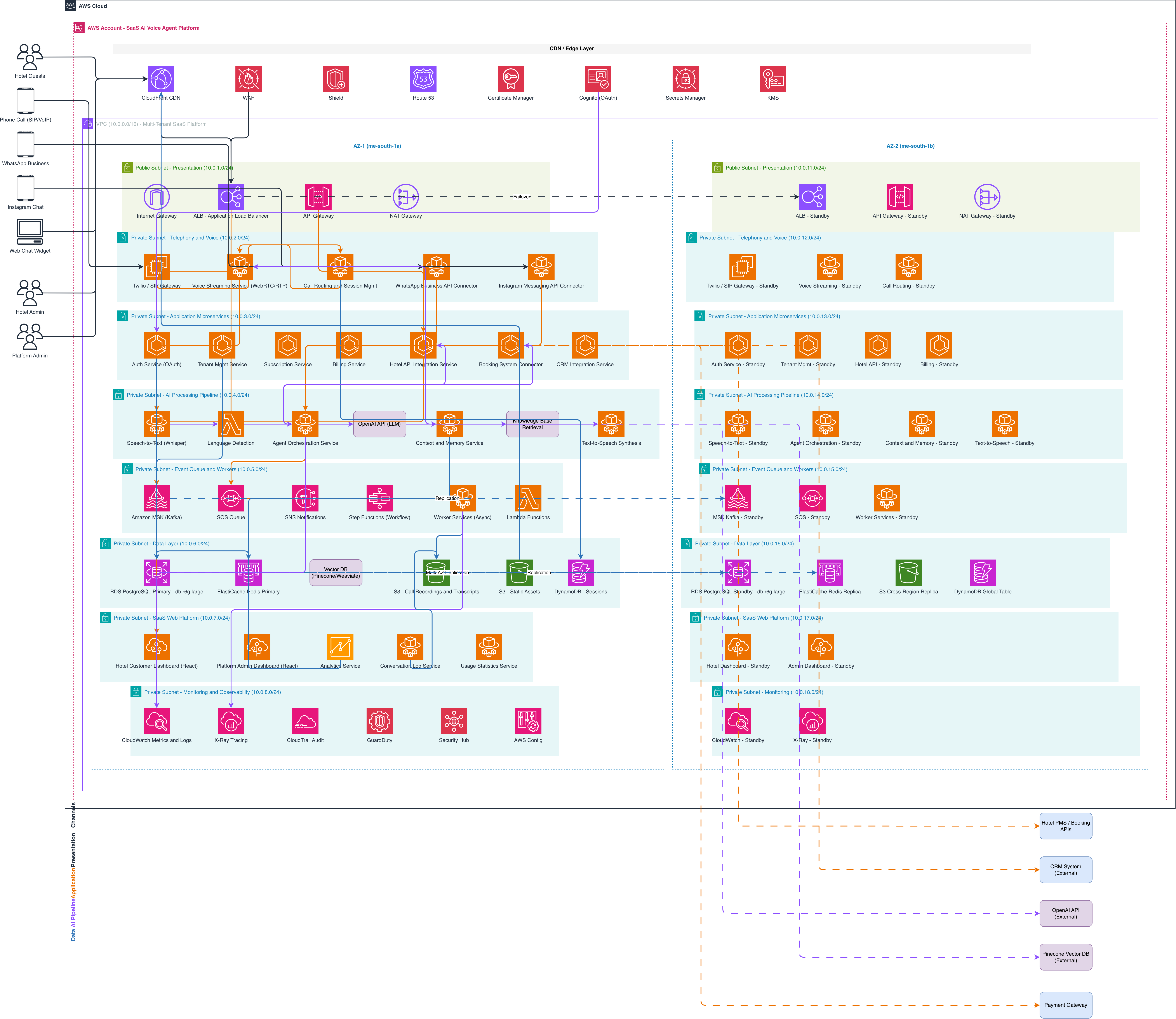The image size is (1176, 1019).
Task: Select the Secrets Manager icon
Action: (685, 79)
